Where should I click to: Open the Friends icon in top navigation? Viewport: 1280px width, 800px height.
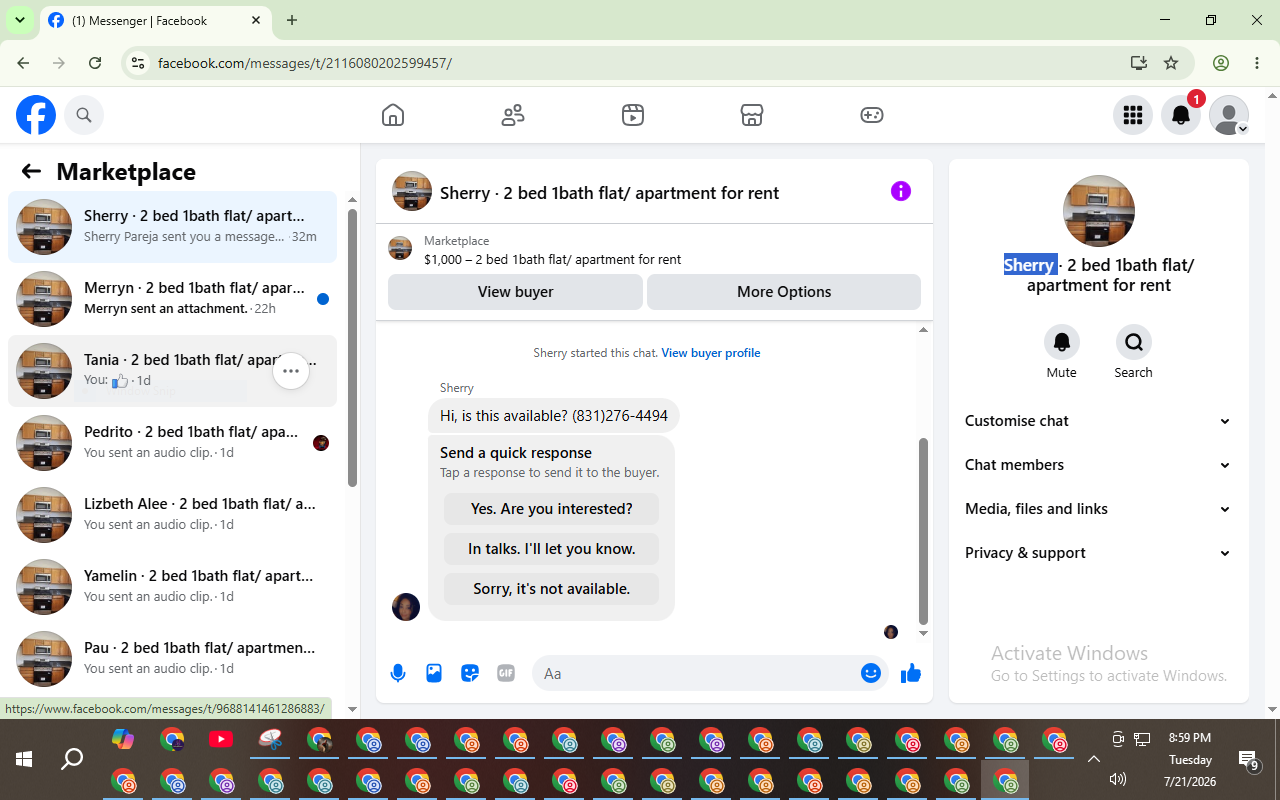coord(513,115)
